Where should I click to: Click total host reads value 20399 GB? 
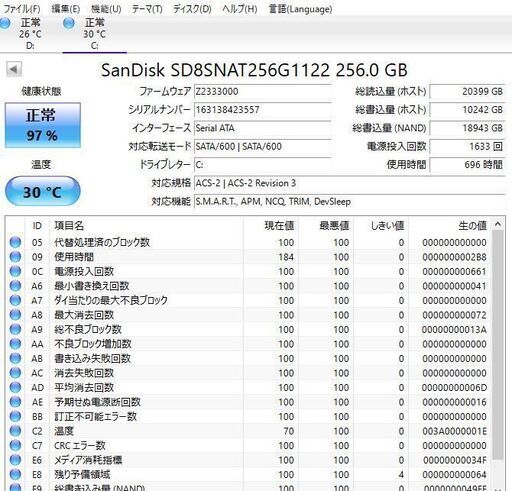(x=467, y=92)
